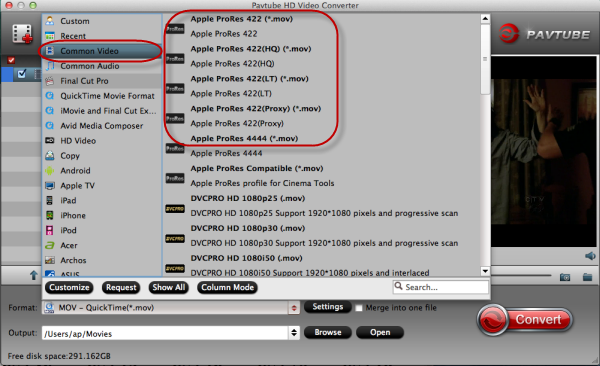Select DVCPRO HD 1080i50 (.mov) format
This screenshot has height=366, width=600.
pos(246,258)
